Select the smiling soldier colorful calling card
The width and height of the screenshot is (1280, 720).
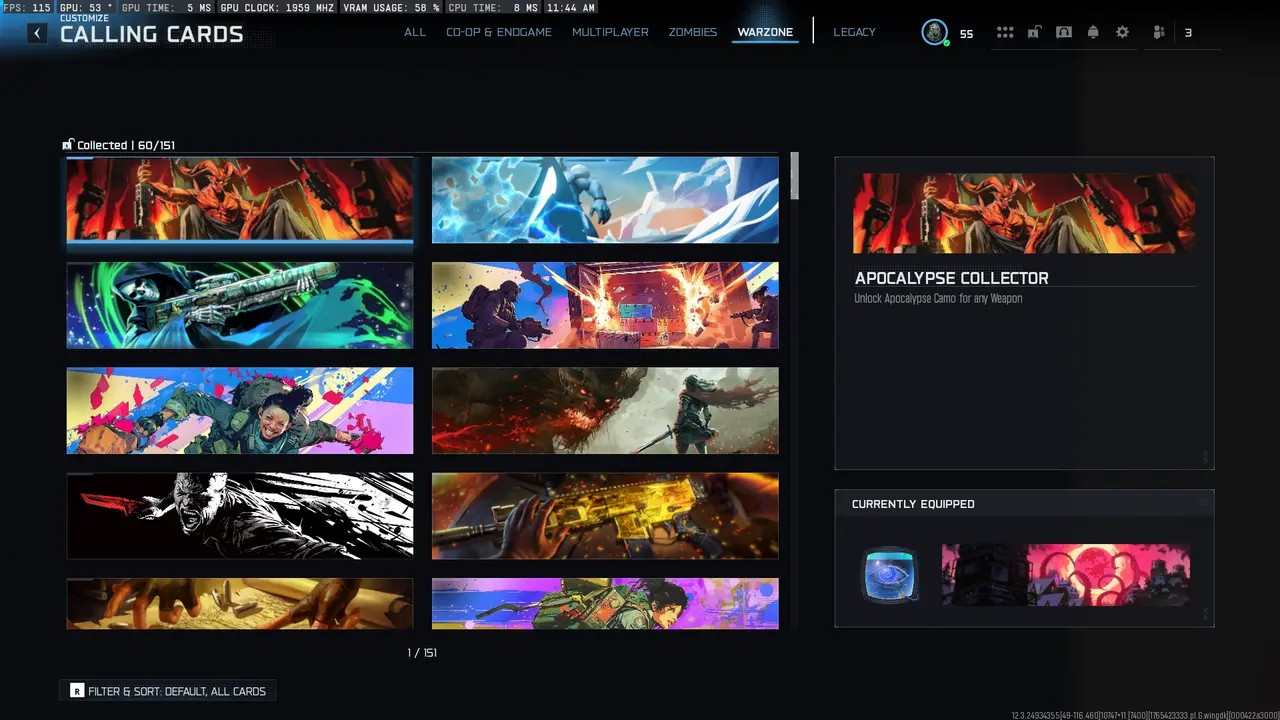[240, 410]
